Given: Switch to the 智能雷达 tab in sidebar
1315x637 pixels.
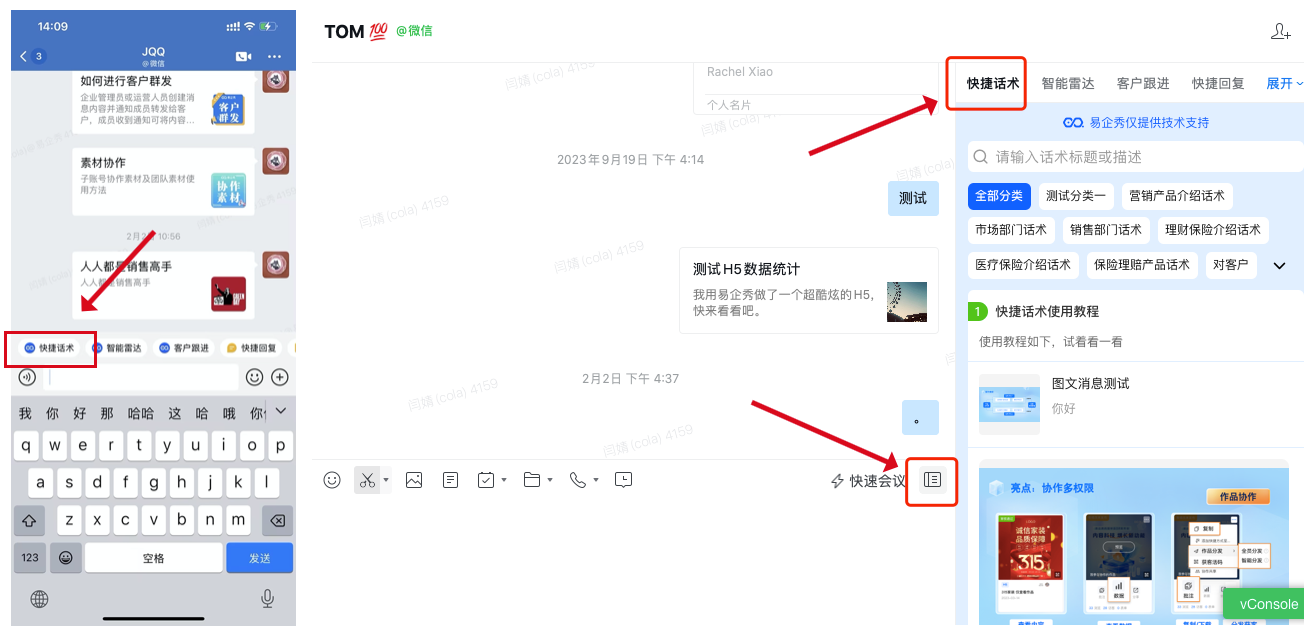Looking at the screenshot, I should 1068,84.
